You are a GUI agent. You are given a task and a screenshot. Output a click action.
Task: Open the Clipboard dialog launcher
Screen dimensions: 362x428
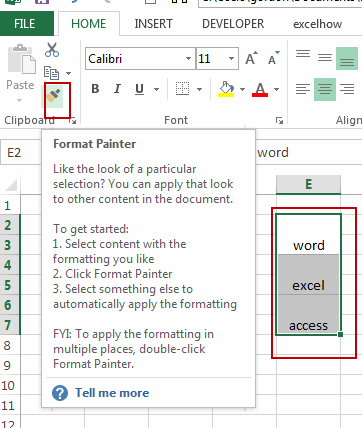pyautogui.click(x=73, y=121)
